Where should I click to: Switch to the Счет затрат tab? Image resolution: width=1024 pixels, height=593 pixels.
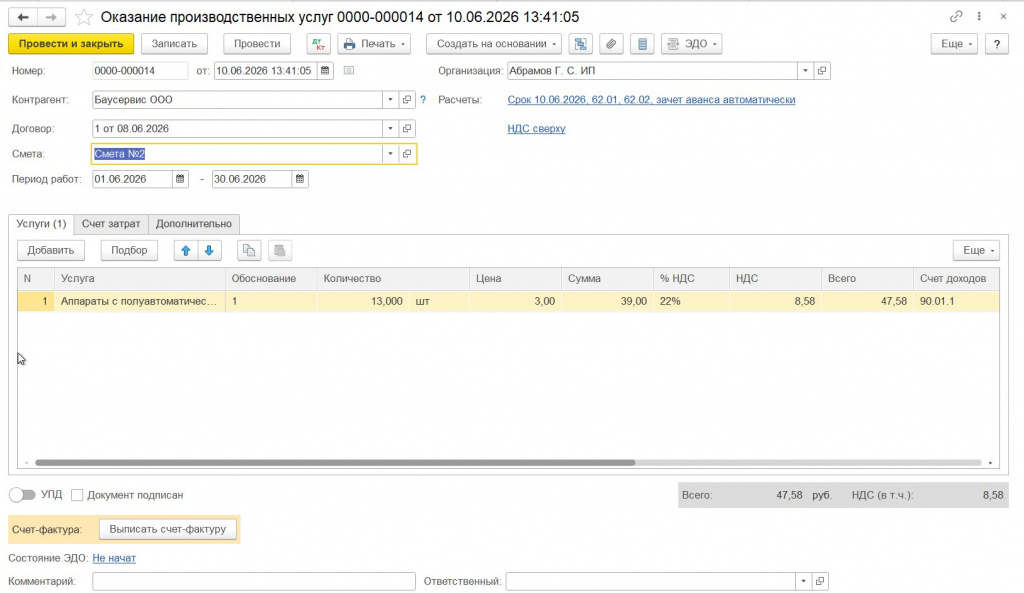click(x=111, y=223)
